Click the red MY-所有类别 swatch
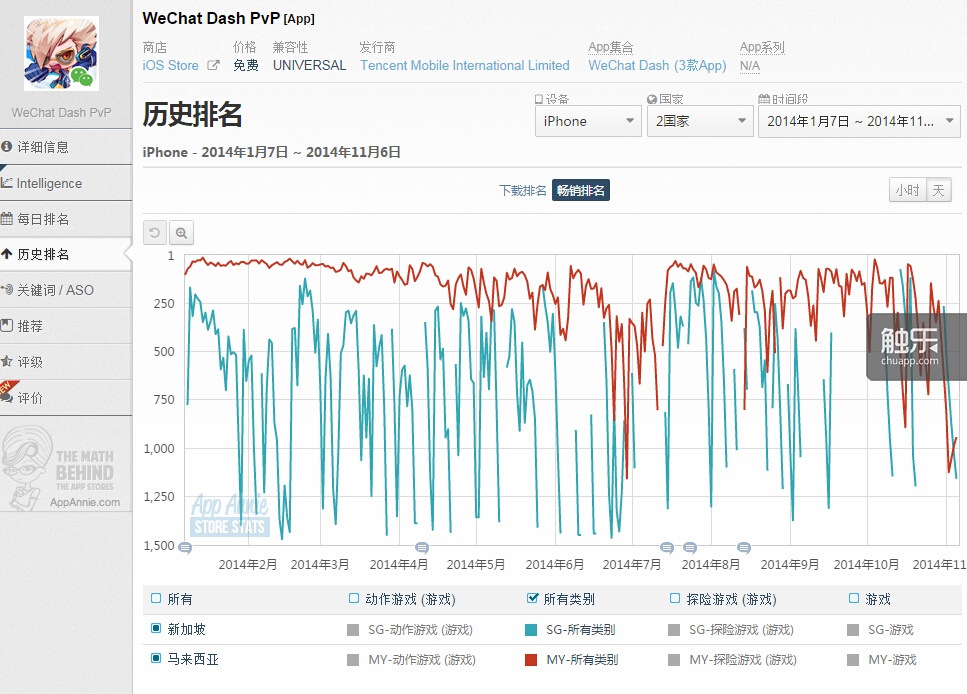The width and height of the screenshot is (967, 694). pyautogui.click(x=530, y=660)
